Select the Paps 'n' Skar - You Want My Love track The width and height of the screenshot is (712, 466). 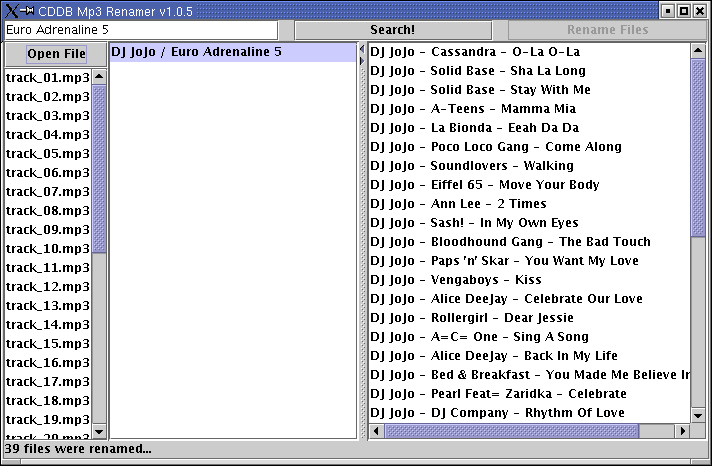[x=529, y=261]
